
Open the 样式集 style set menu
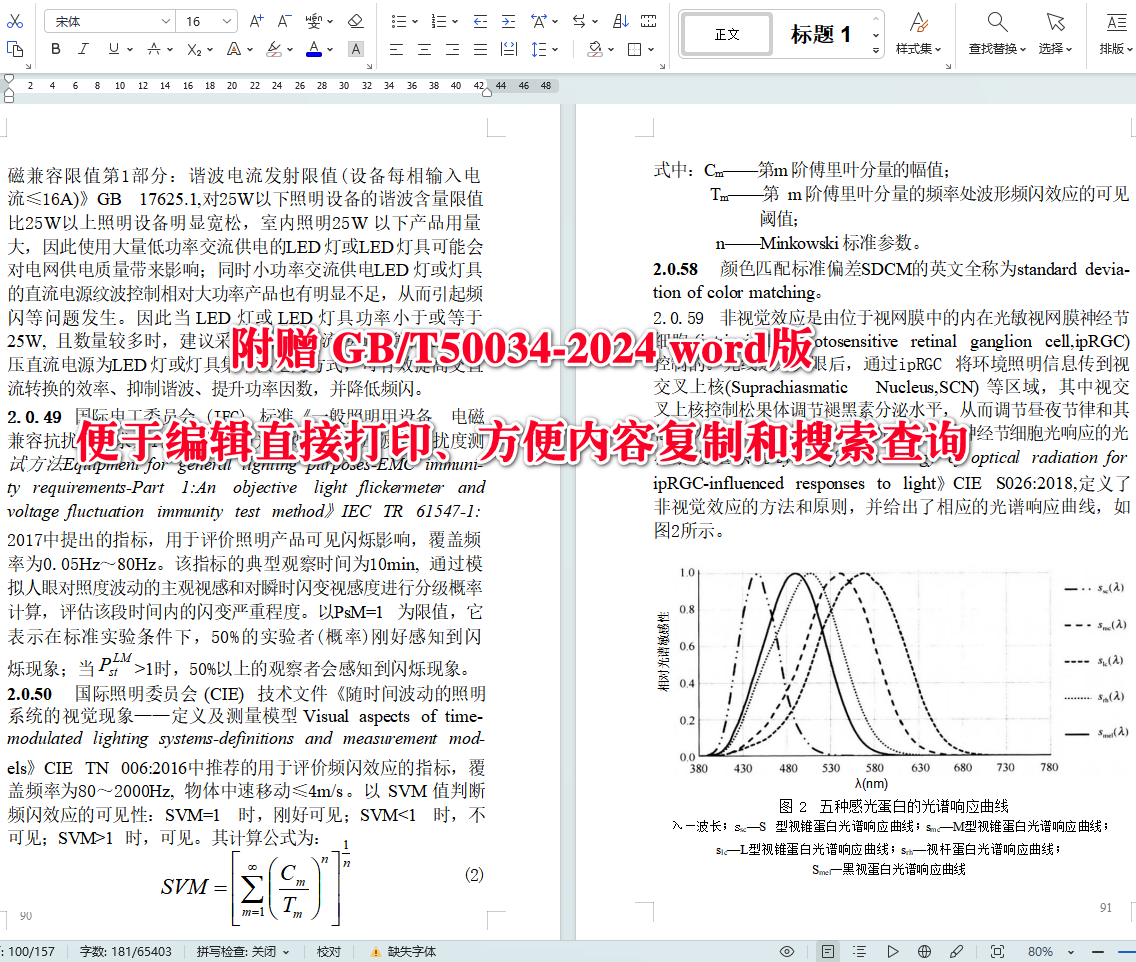[919, 34]
